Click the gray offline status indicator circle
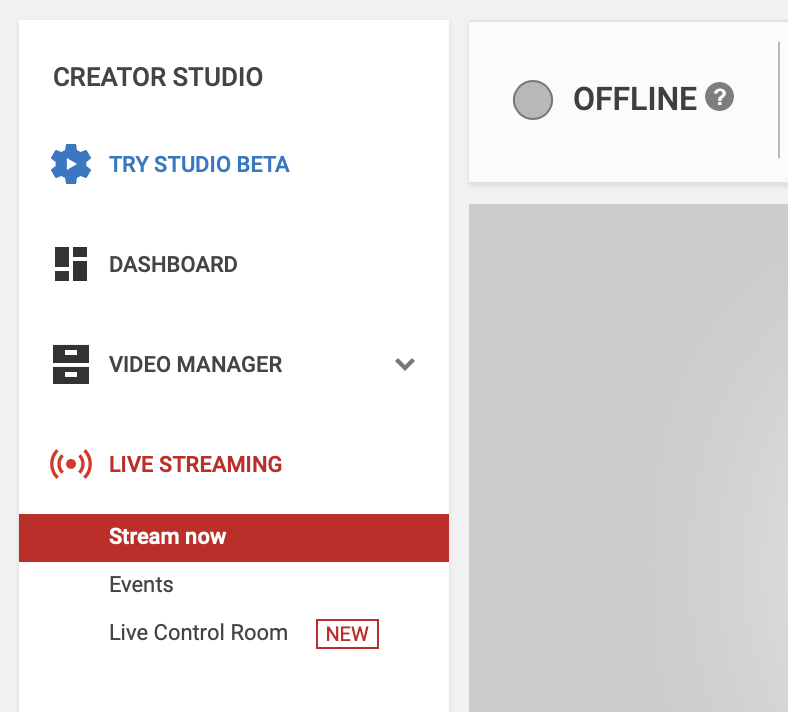 pos(533,100)
